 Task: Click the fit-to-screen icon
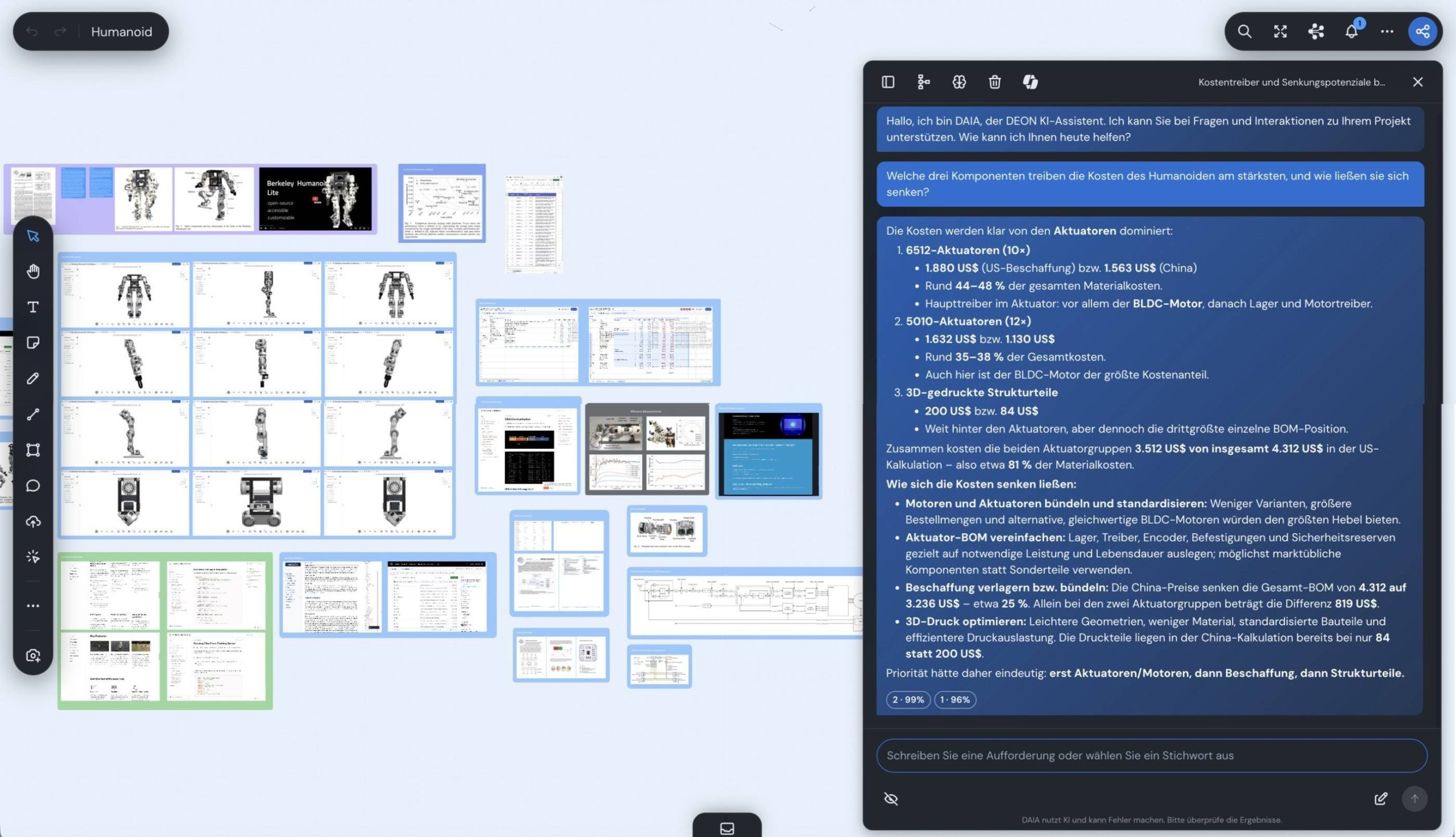tap(1280, 32)
